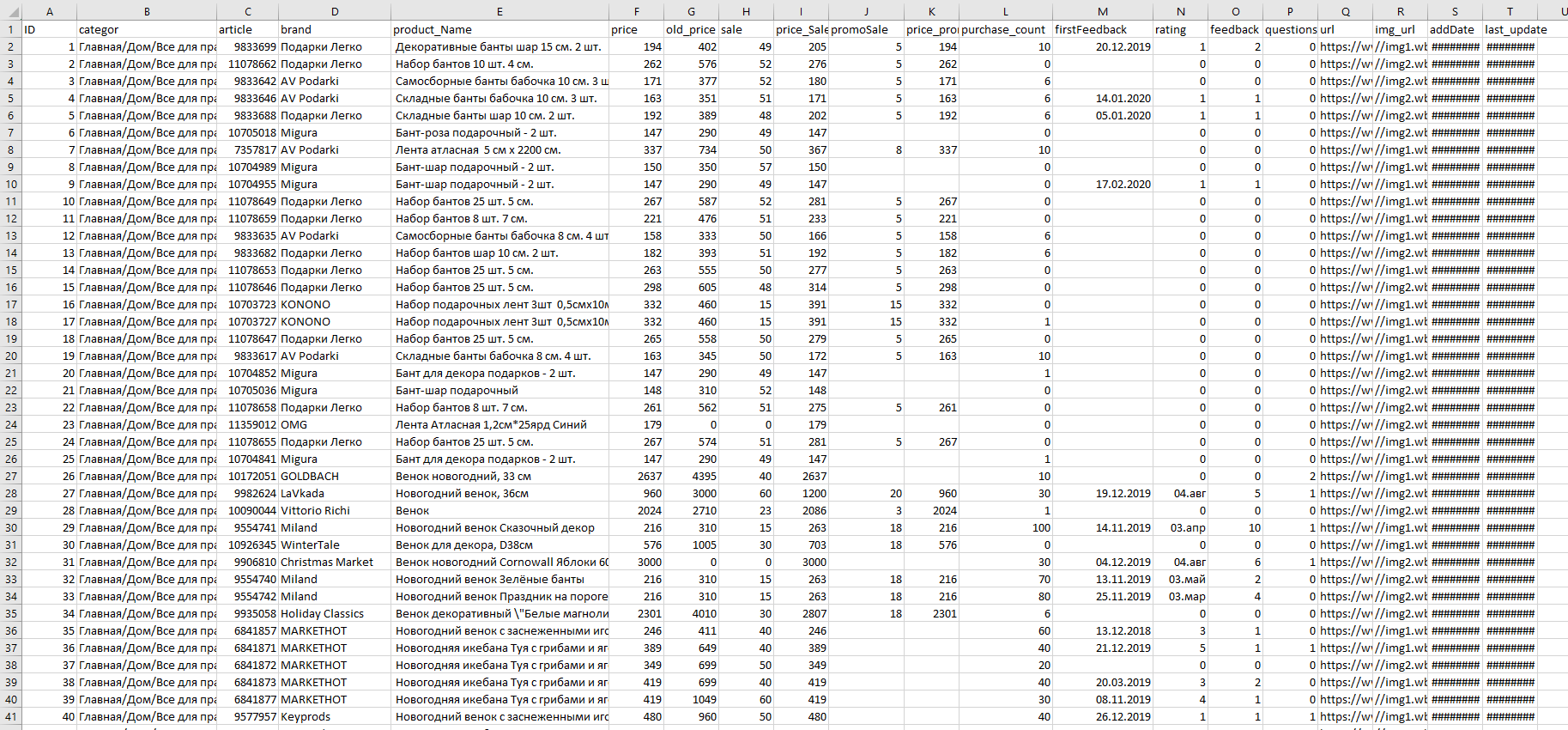Select brand cell 'Holiday Classics'
1568x730 pixels.
click(x=335, y=613)
